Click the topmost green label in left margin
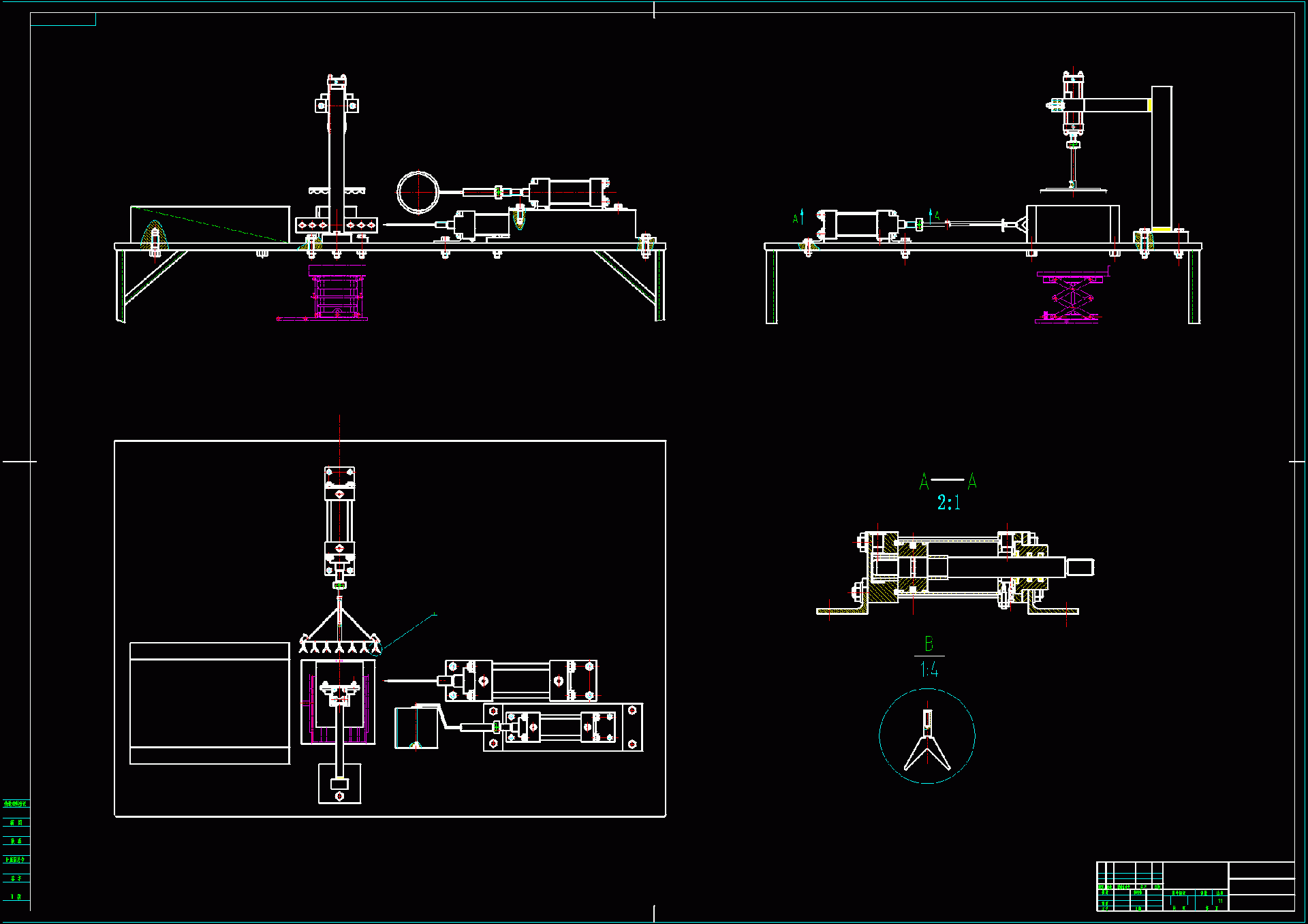The image size is (1308, 924). tap(16, 803)
